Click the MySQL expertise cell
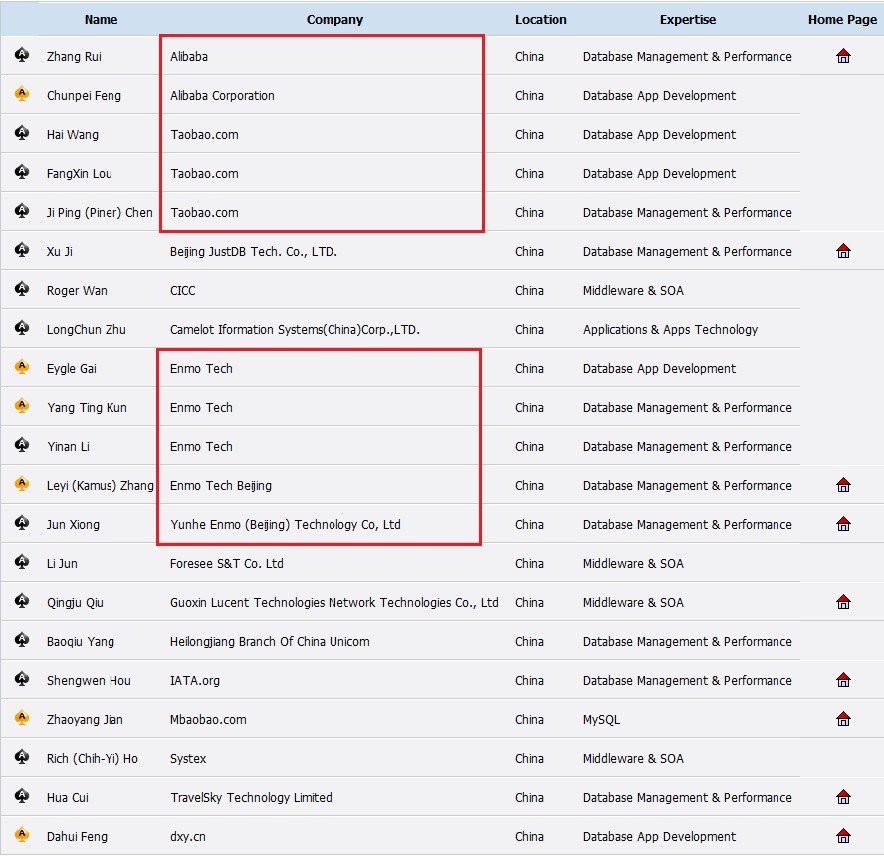This screenshot has width=884, height=857. coord(601,719)
